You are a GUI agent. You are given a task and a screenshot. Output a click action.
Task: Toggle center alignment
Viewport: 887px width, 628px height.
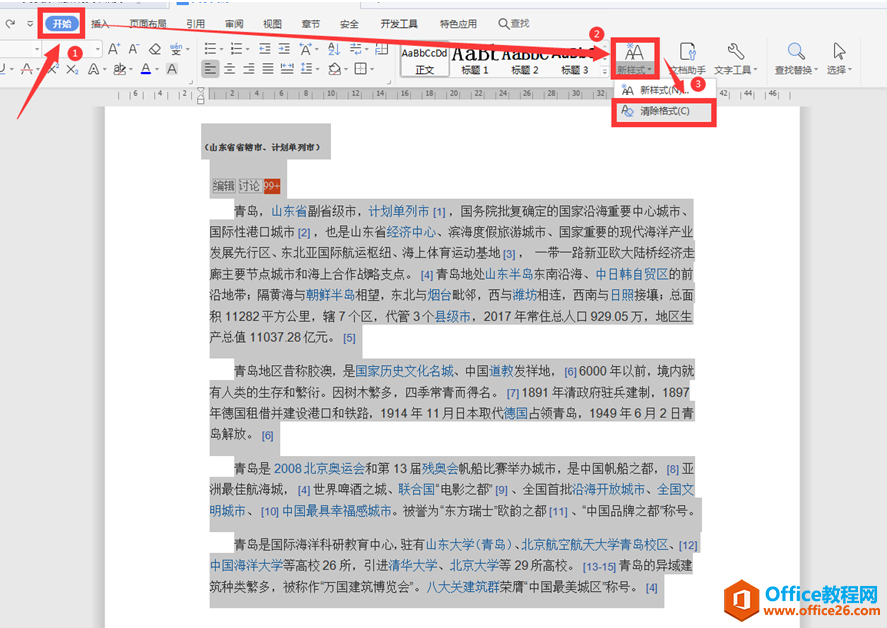pos(230,69)
